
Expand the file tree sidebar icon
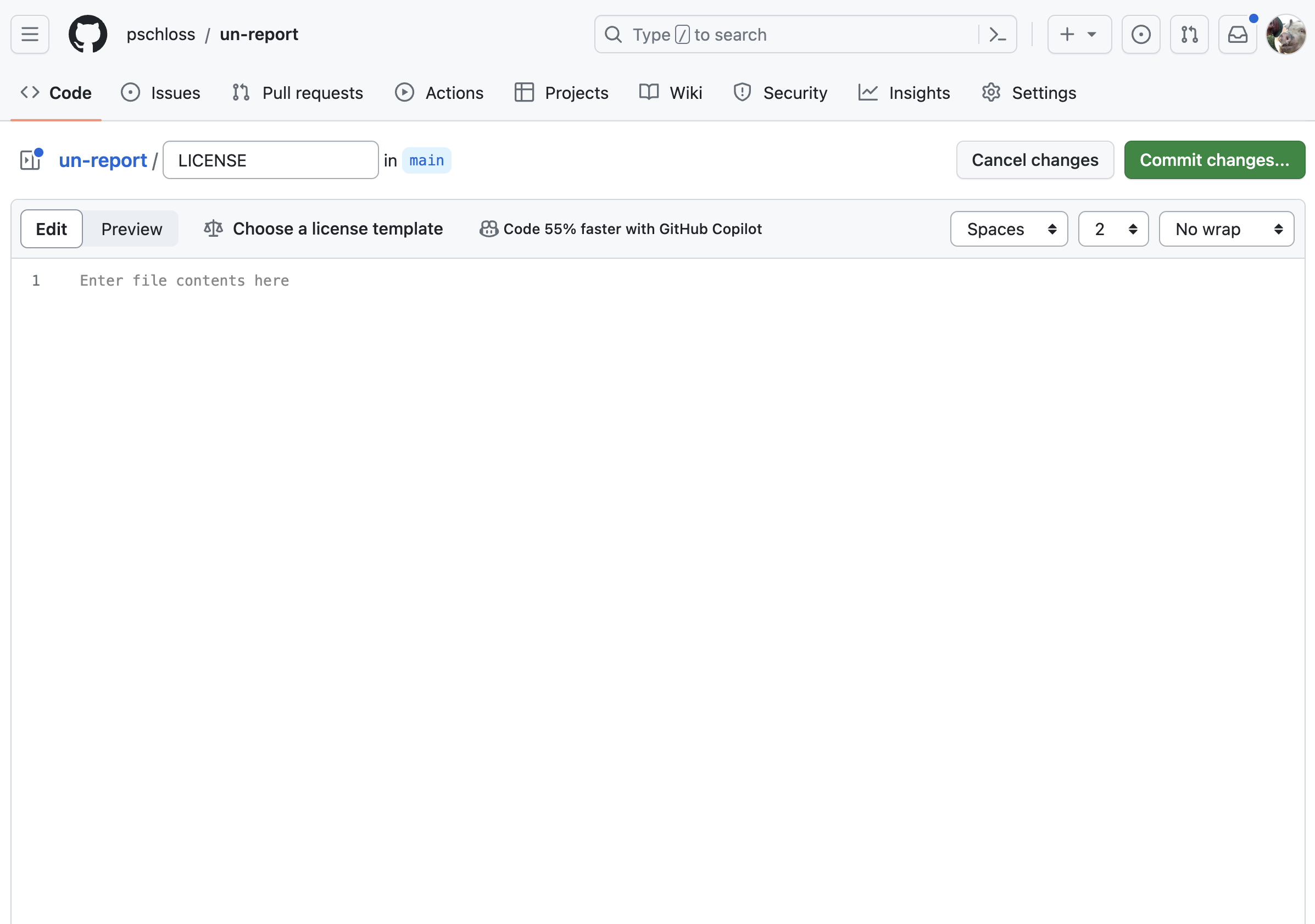point(31,160)
